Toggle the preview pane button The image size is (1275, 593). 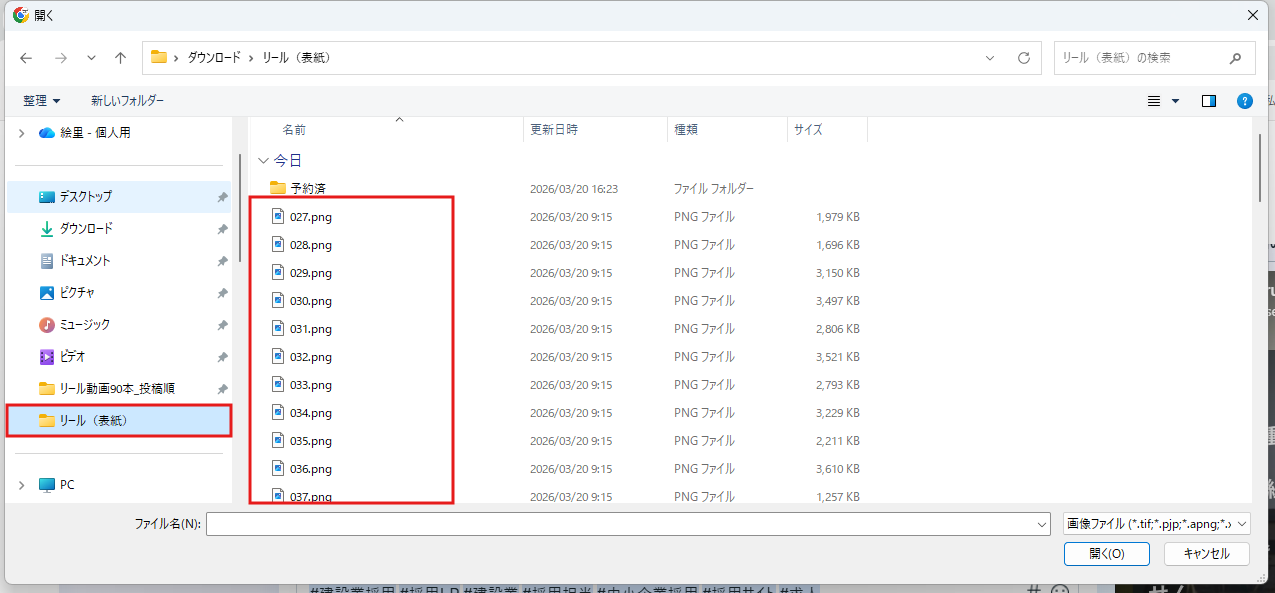1207,100
